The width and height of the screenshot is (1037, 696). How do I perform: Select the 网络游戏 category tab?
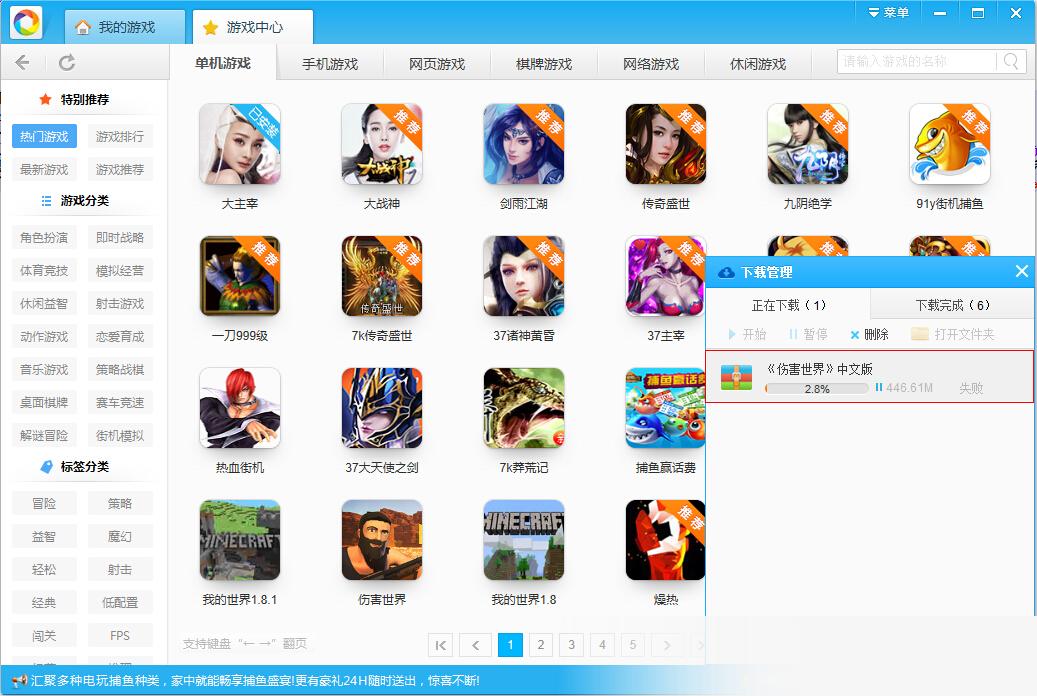(x=651, y=64)
